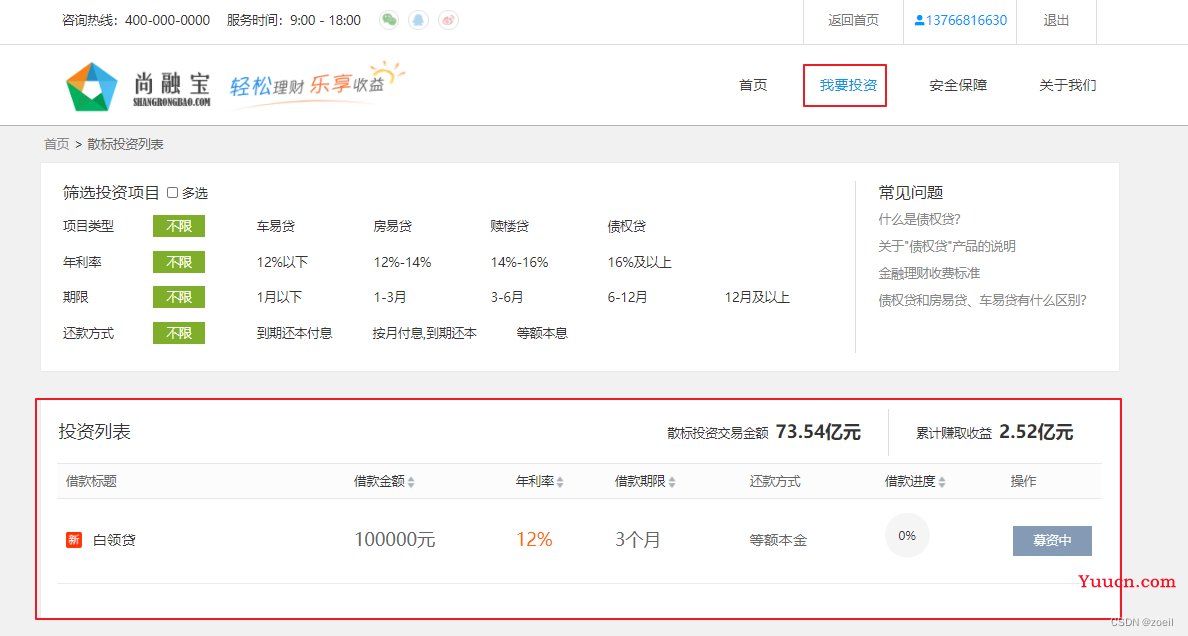Image resolution: width=1188 pixels, height=636 pixels.
Task: Click the 0% progress circle
Action: (907, 535)
